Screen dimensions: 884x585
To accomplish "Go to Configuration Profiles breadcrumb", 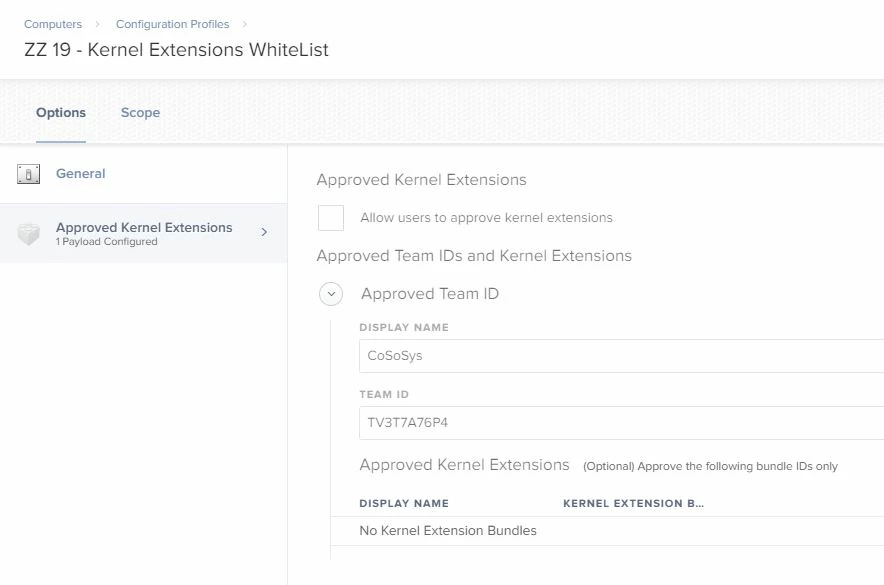I will point(173,24).
